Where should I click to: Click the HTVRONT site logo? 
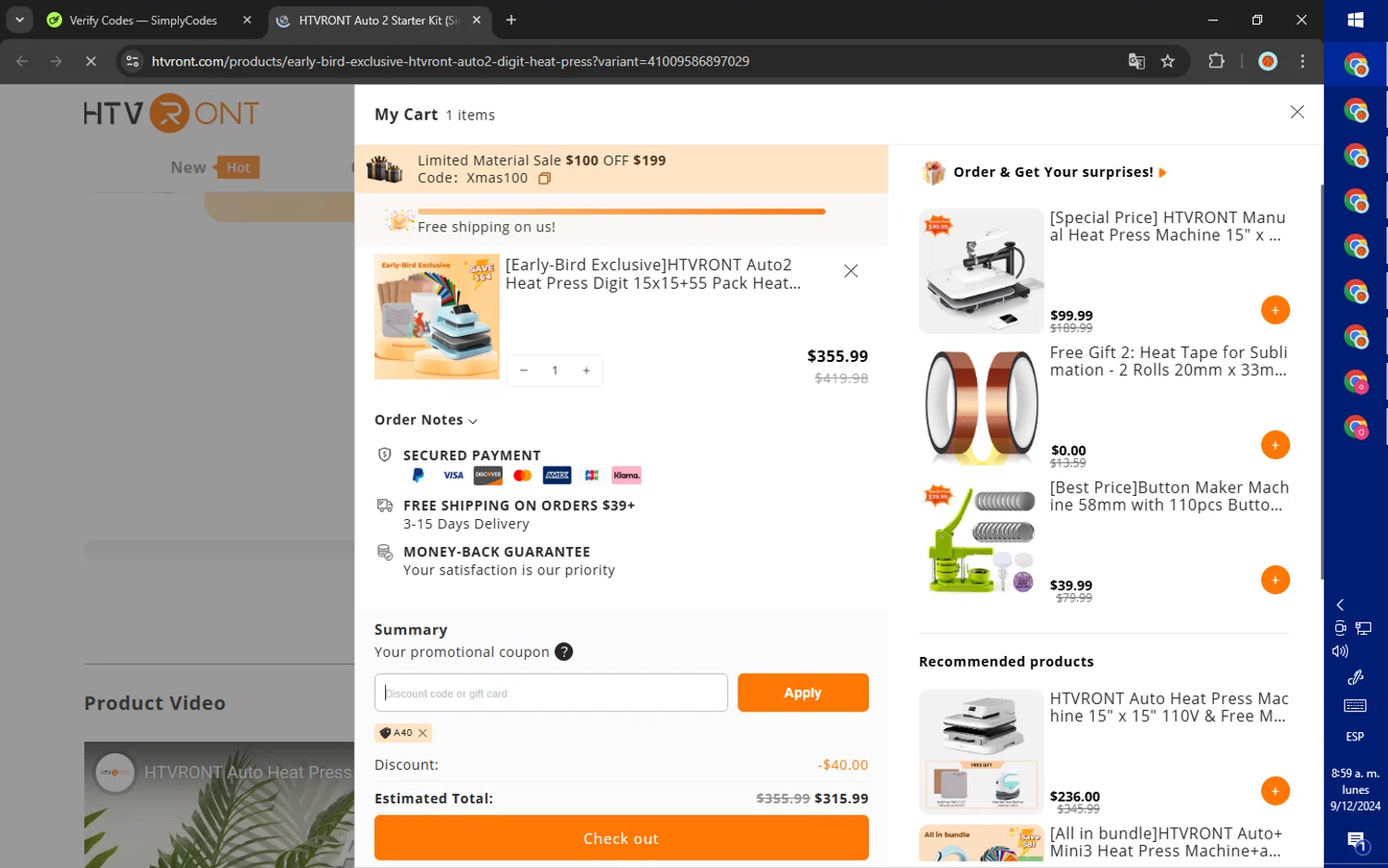coord(171,113)
